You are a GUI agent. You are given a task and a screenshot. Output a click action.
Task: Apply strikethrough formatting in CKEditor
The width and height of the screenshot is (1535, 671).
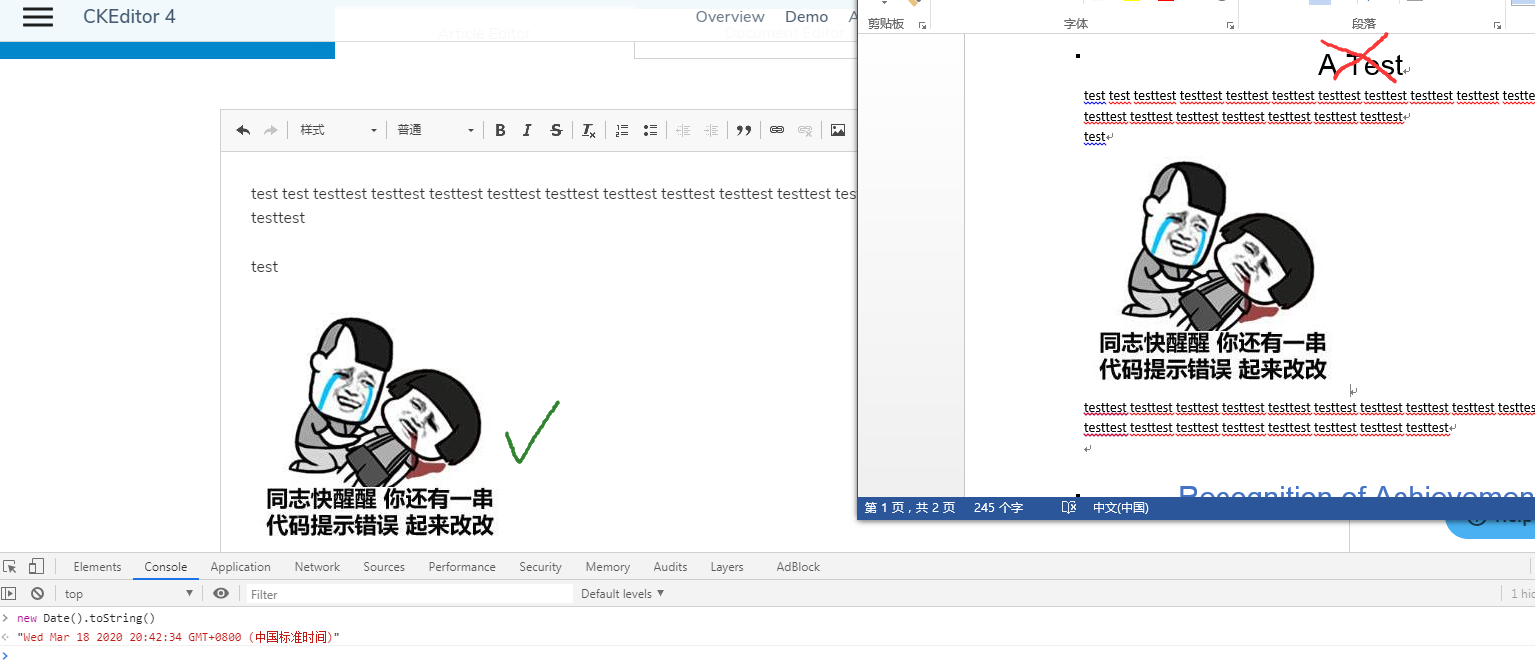tap(556, 130)
